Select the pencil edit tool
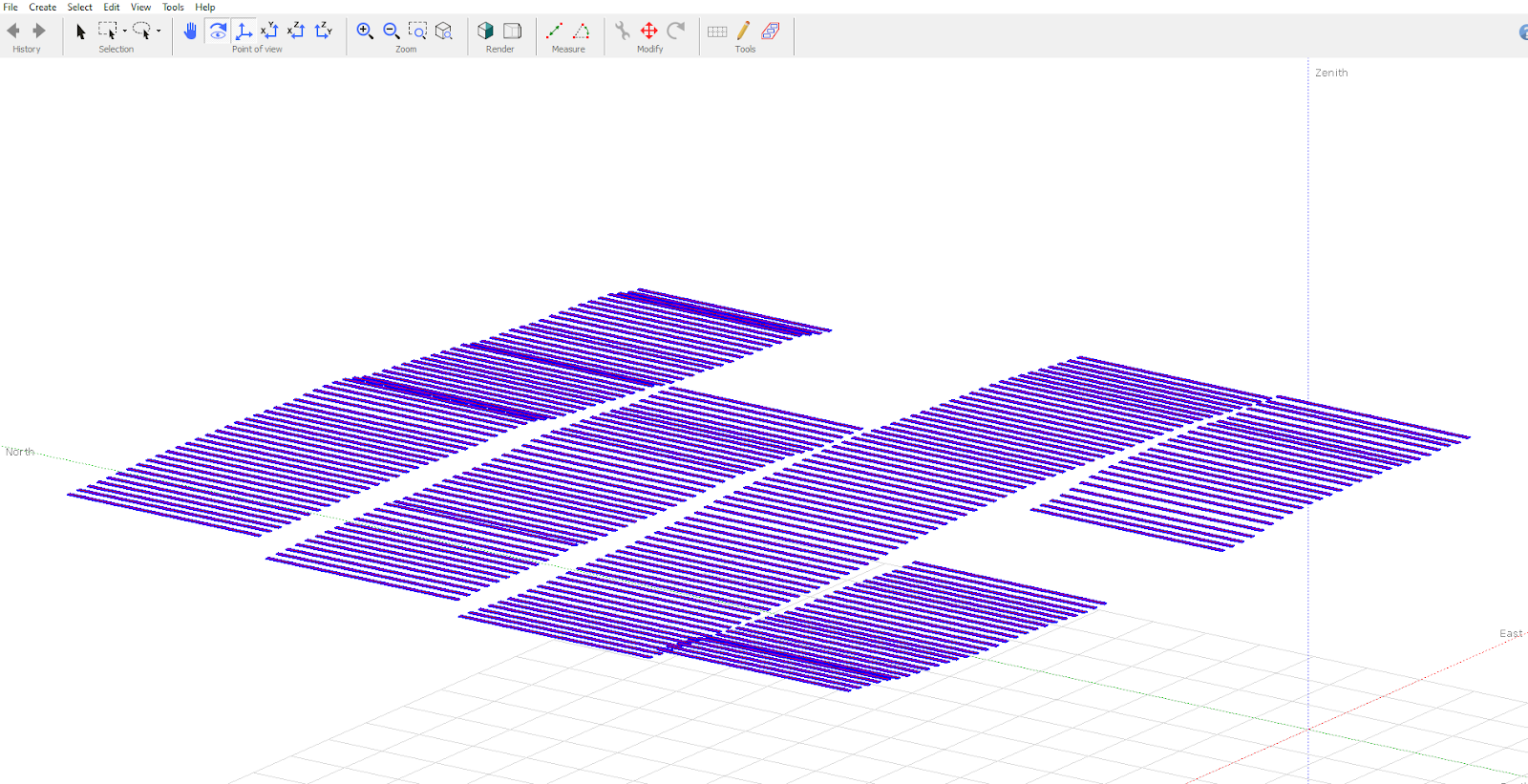The image size is (1528, 784). 744,31
